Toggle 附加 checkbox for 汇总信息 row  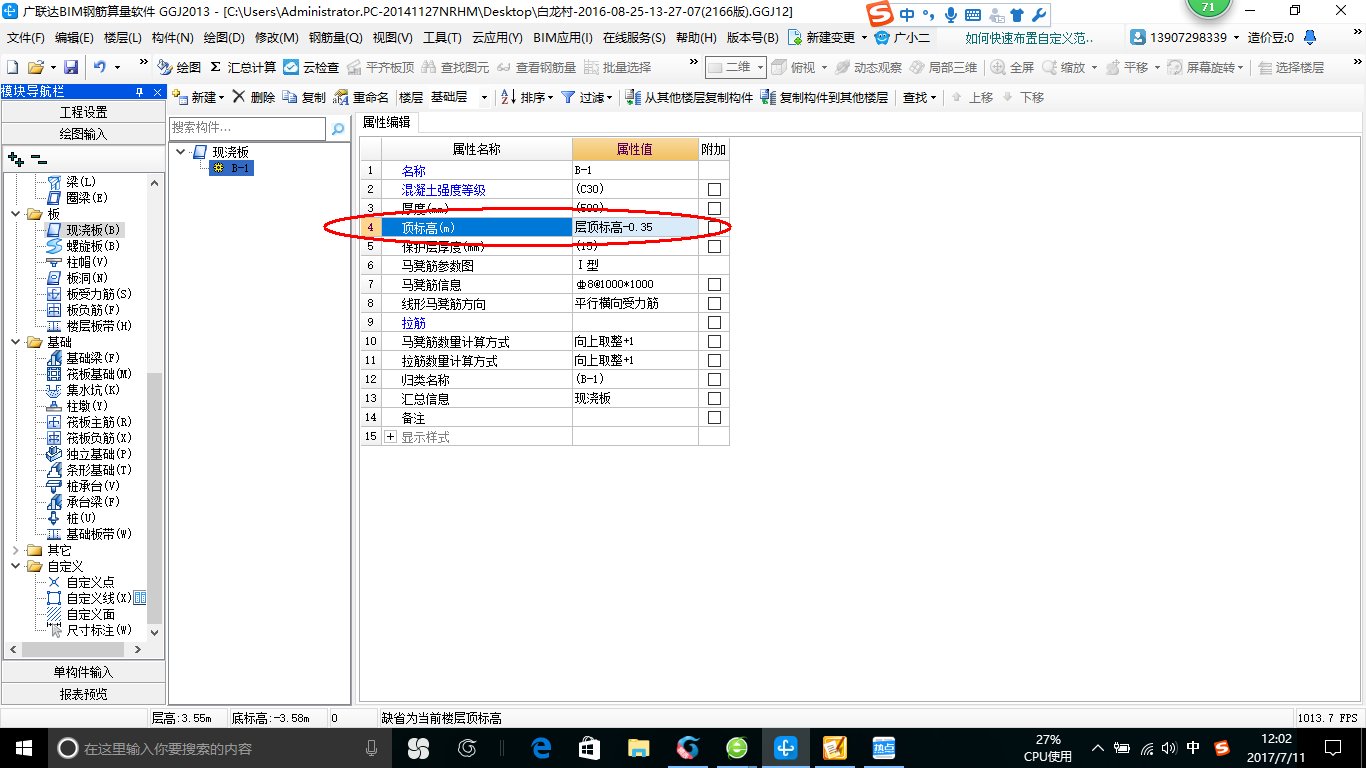[x=714, y=399]
